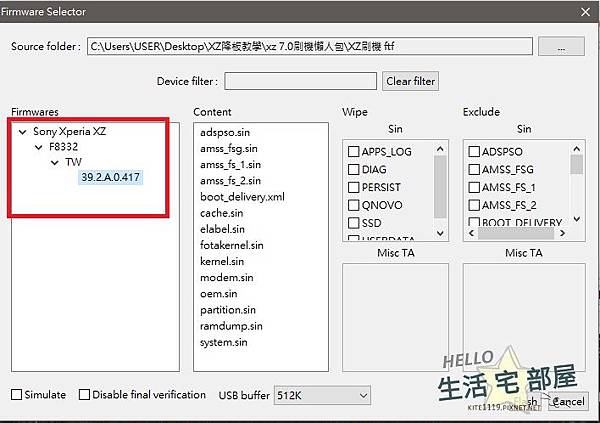Select amss_fsg.sin in Content list
Image resolution: width=600 pixels, height=423 pixels.
(x=228, y=149)
